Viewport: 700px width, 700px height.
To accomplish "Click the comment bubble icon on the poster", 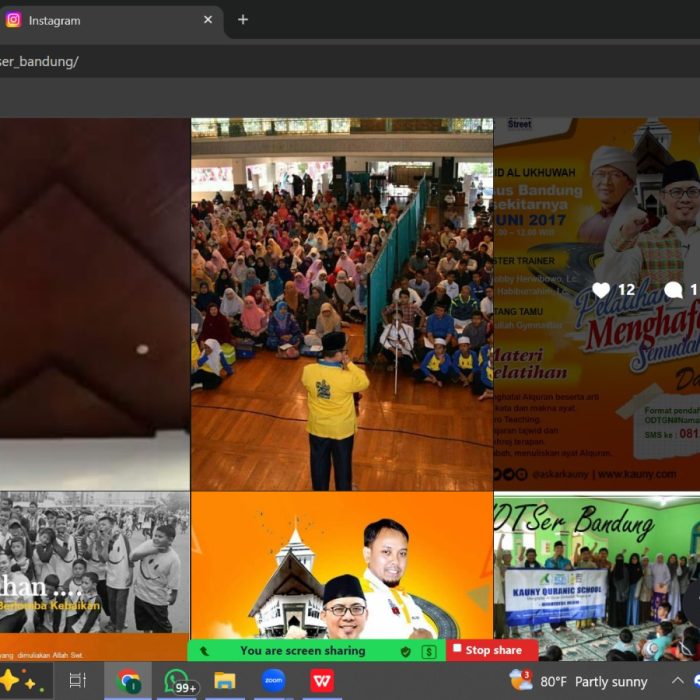I will tap(673, 290).
